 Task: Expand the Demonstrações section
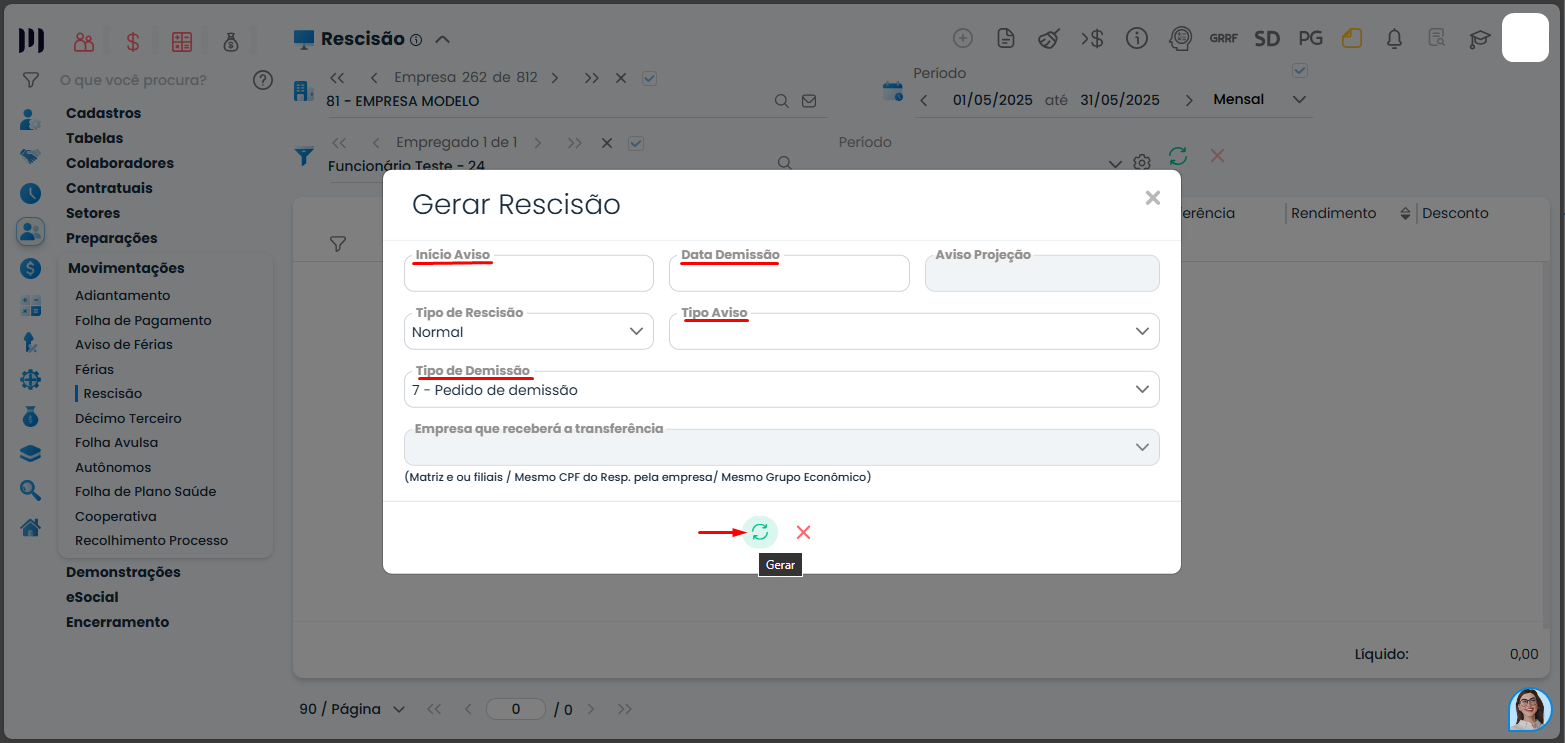click(123, 572)
